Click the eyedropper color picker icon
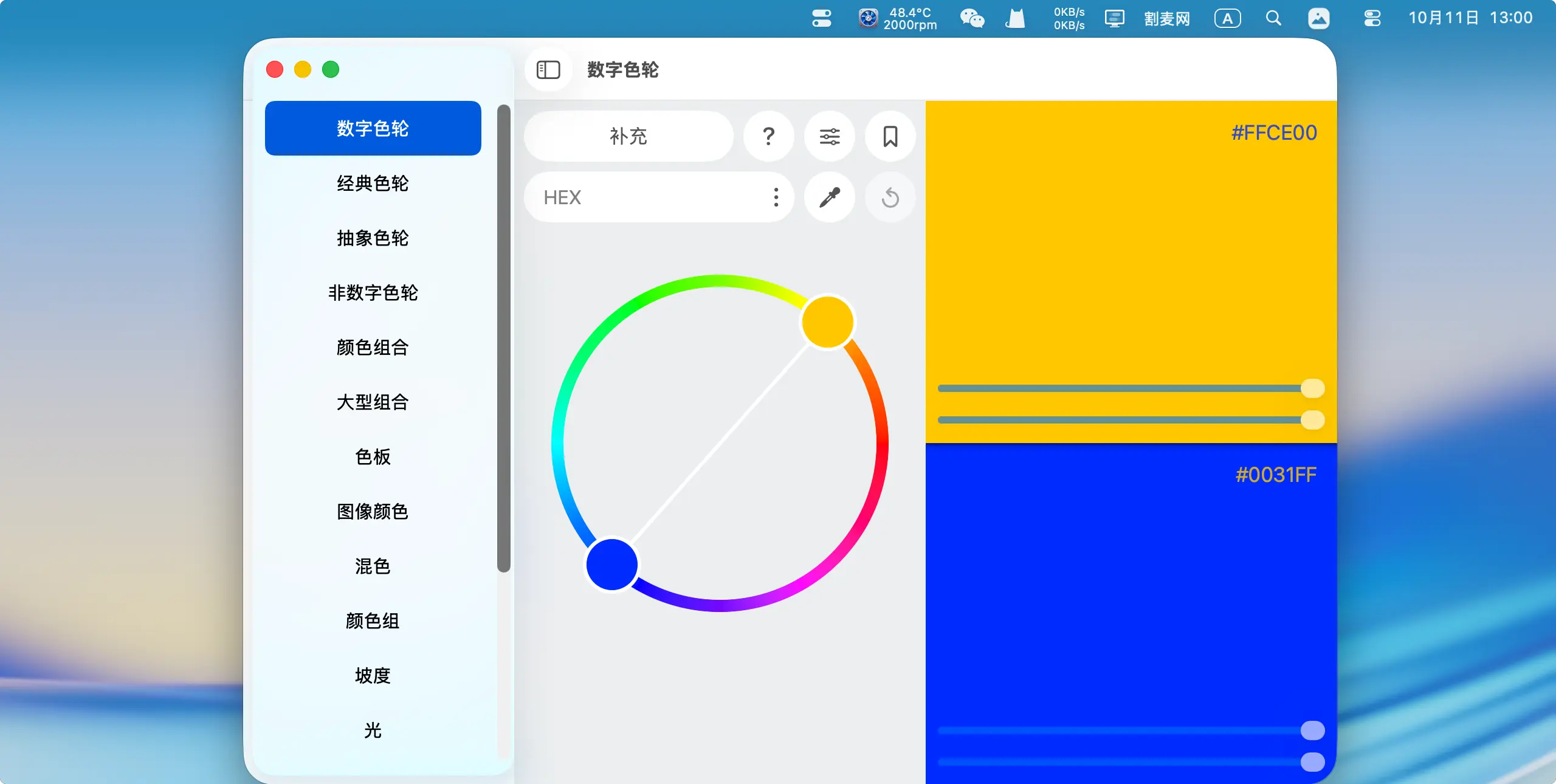The image size is (1556, 784). pos(829,198)
